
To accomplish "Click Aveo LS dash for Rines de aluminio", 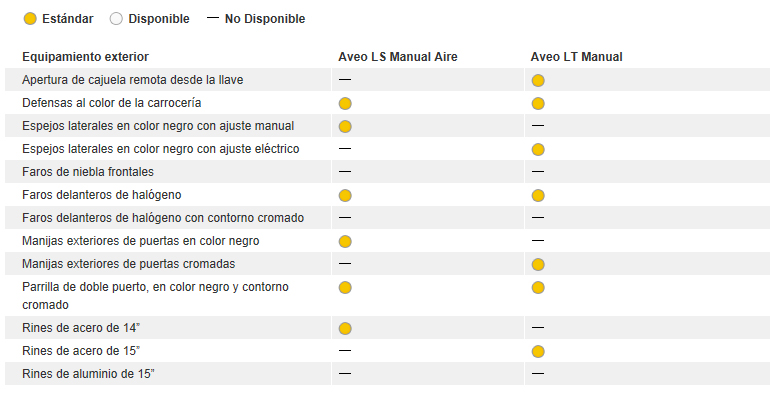I will tap(345, 374).
